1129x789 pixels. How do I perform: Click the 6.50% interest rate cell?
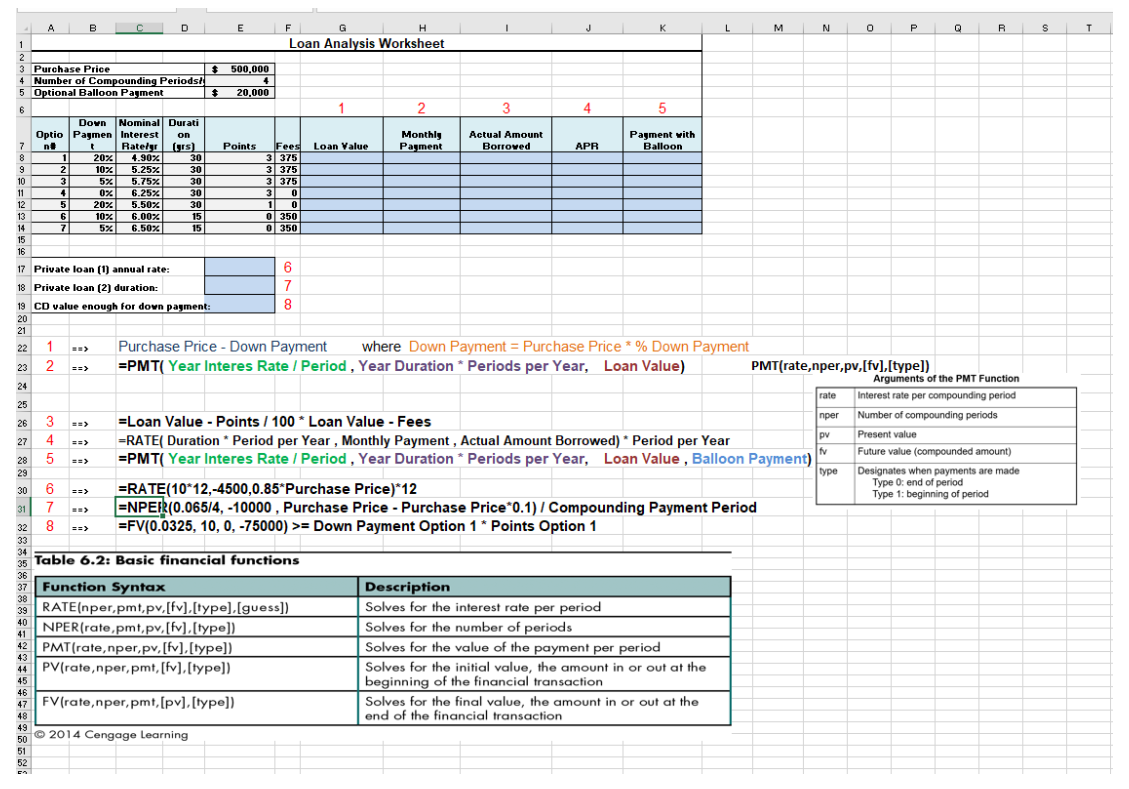[139, 228]
